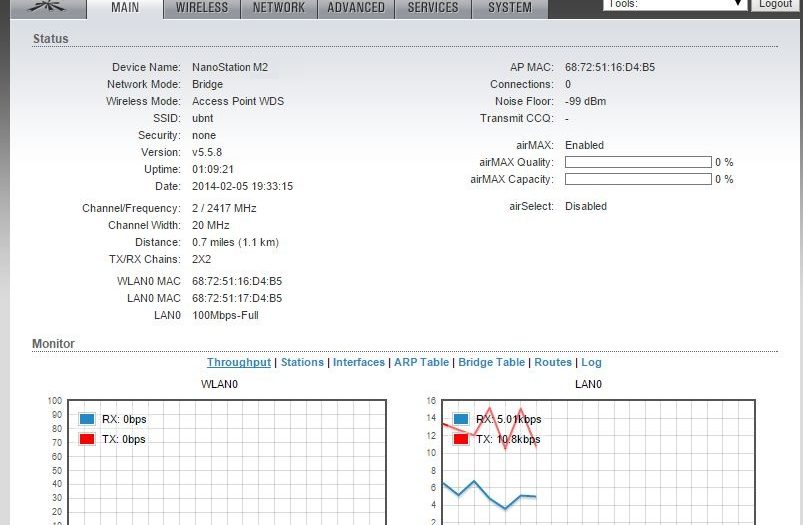Screen dimensions: 803x525
Task: Click the Status section heading
Action: point(50,38)
